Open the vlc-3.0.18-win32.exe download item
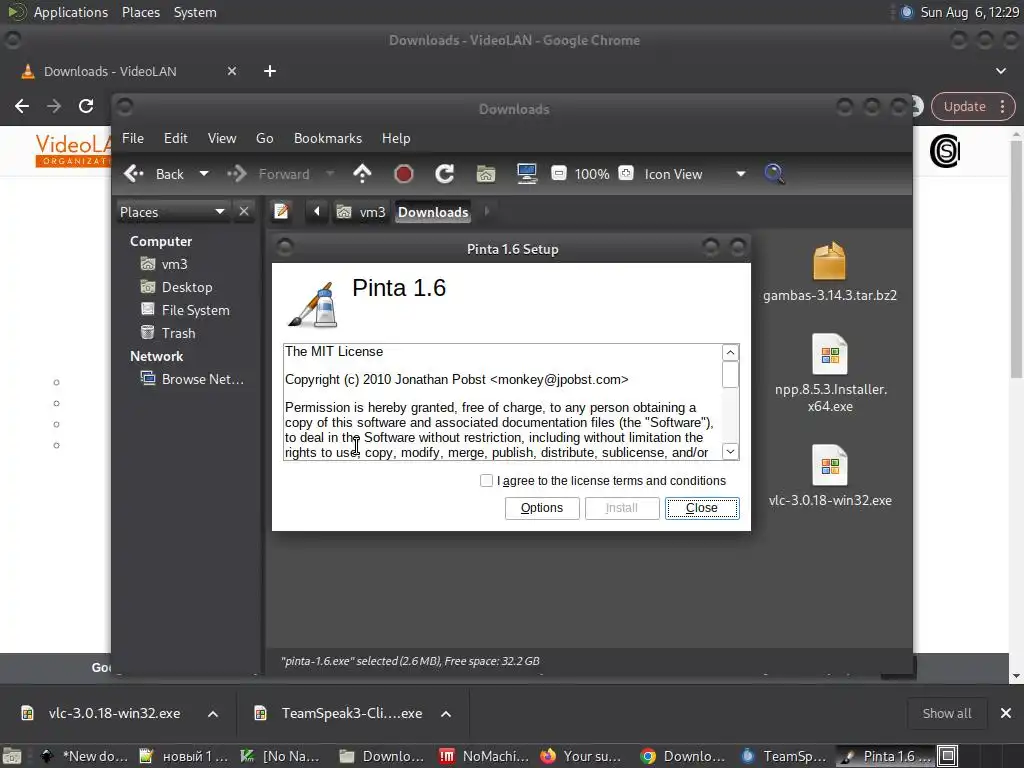The height and width of the screenshot is (768, 1024). click(101, 713)
